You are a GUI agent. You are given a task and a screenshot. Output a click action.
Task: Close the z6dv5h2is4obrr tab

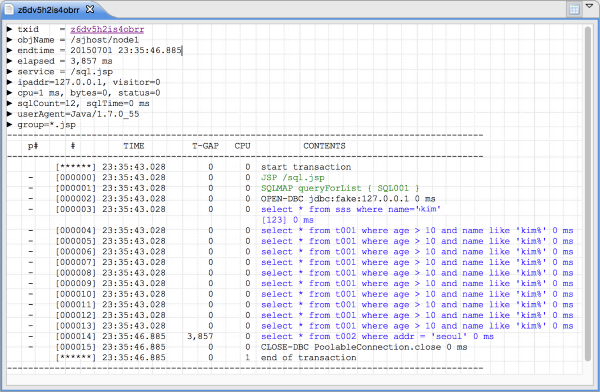[90, 9]
